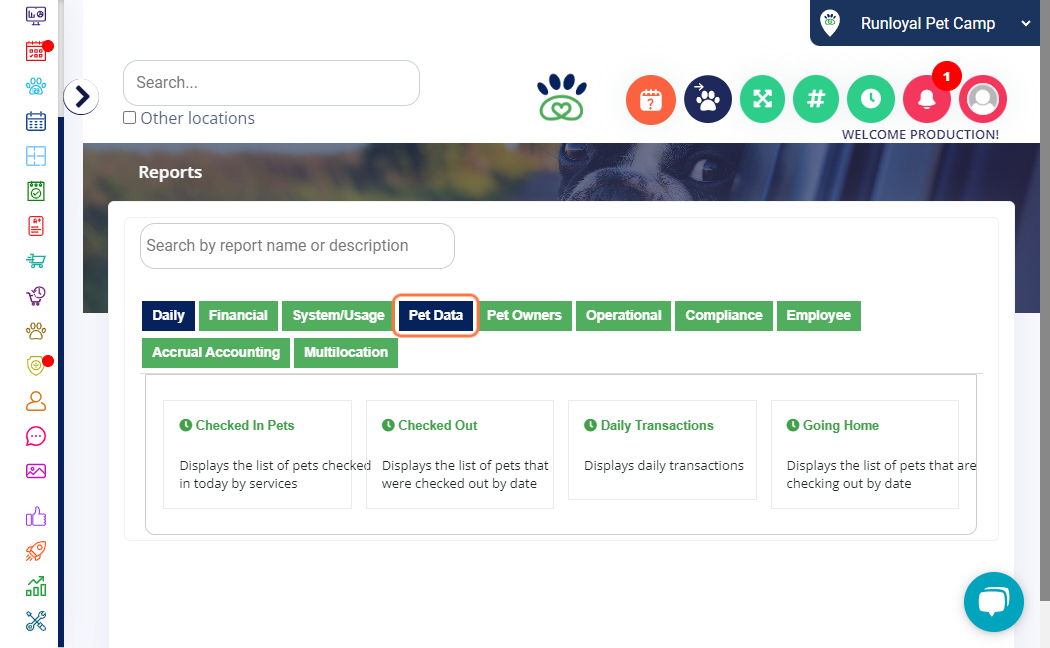Screen dimensions: 1050x648
Task: Open the pink chat bubble sidebar icon
Action: (x=35, y=436)
